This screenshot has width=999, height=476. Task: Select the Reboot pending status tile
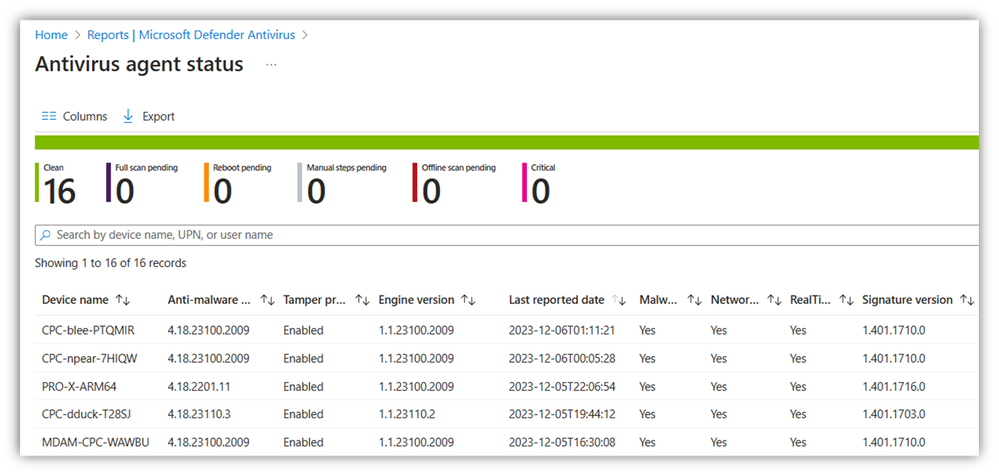[238, 184]
